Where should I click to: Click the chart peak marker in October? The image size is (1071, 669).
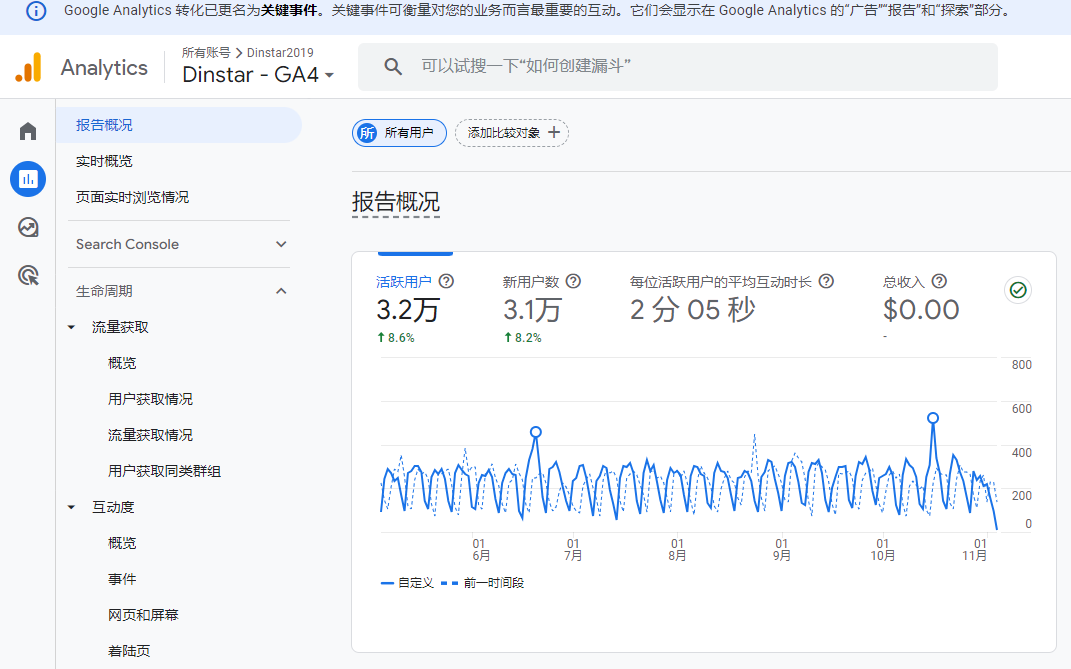[933, 418]
